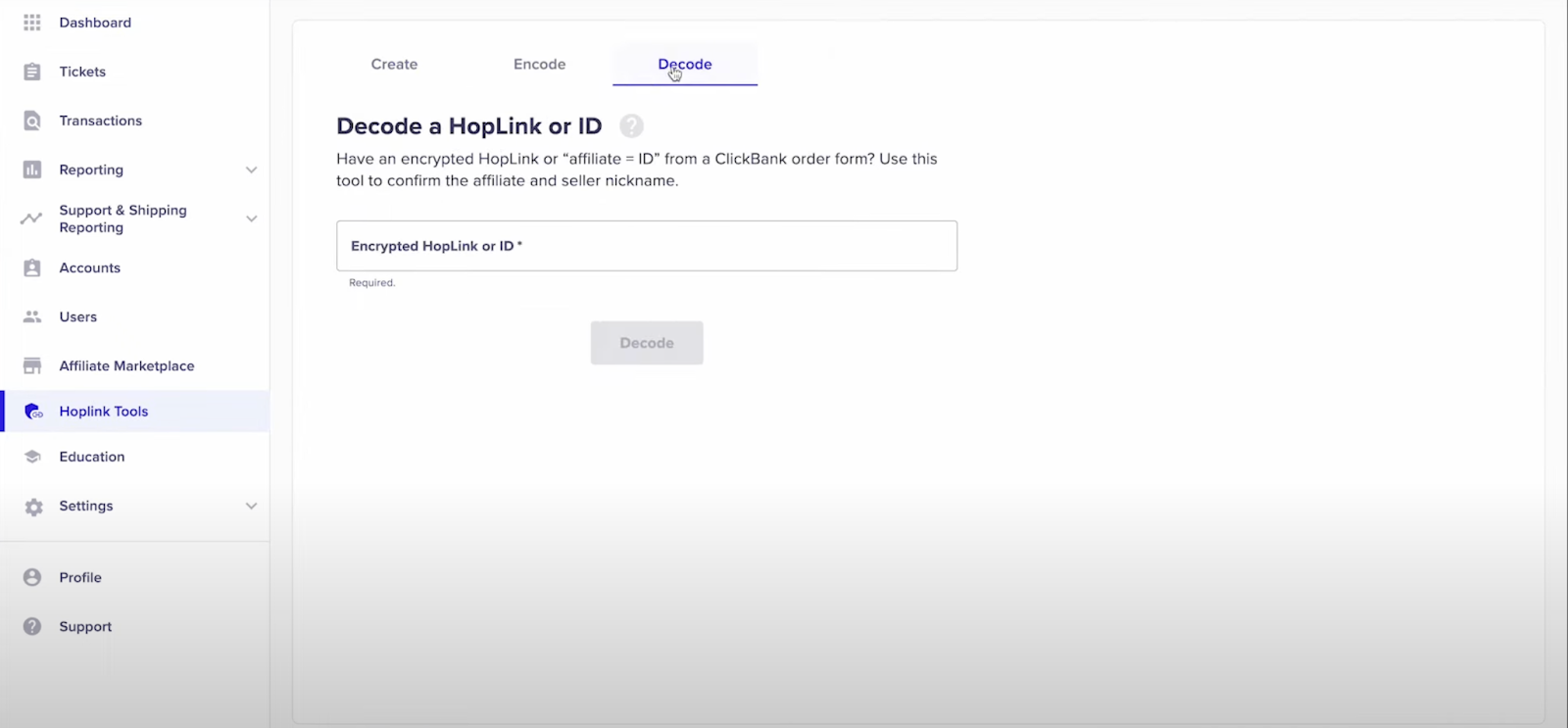This screenshot has width=1568, height=728.
Task: Click the Support question mark icon
Action: pos(32,626)
